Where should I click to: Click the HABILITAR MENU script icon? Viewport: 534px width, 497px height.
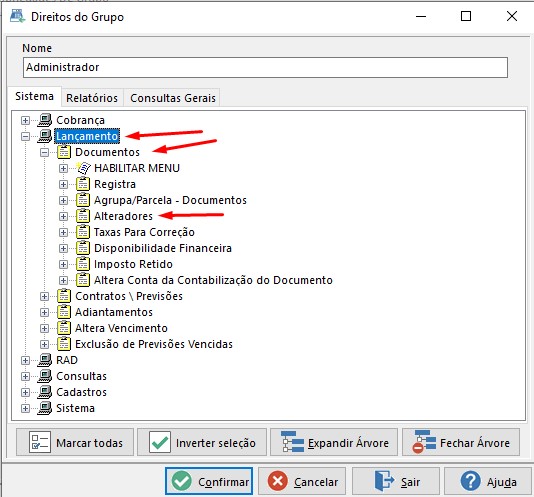point(83,168)
